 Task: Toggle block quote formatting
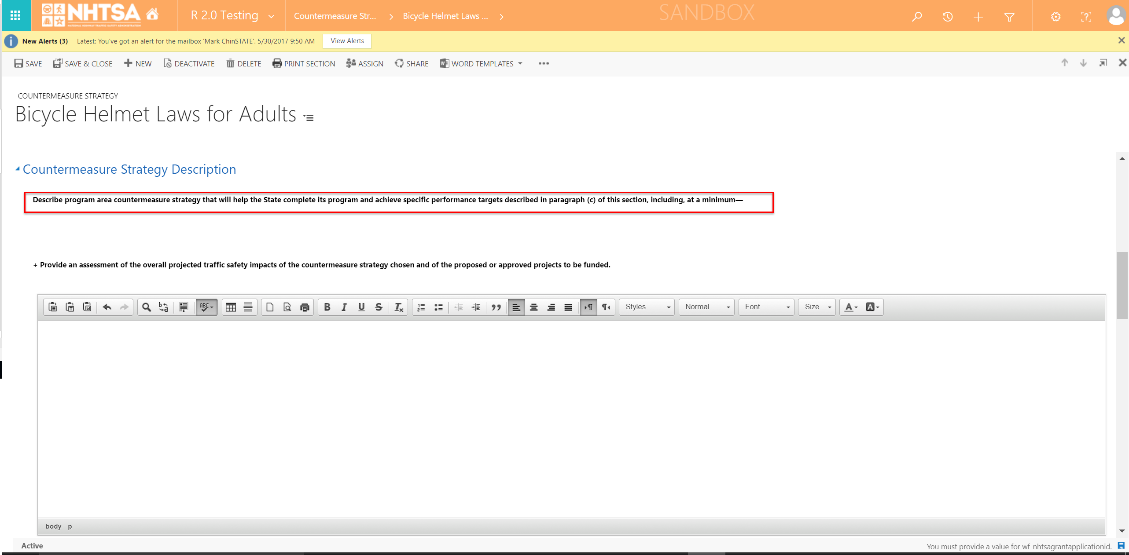(x=496, y=307)
